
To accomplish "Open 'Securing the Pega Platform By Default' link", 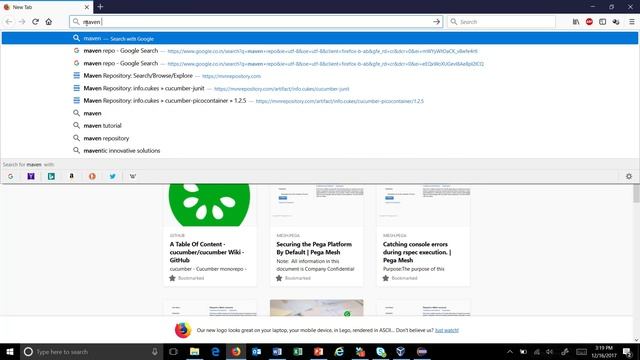I will (x=314, y=248).
